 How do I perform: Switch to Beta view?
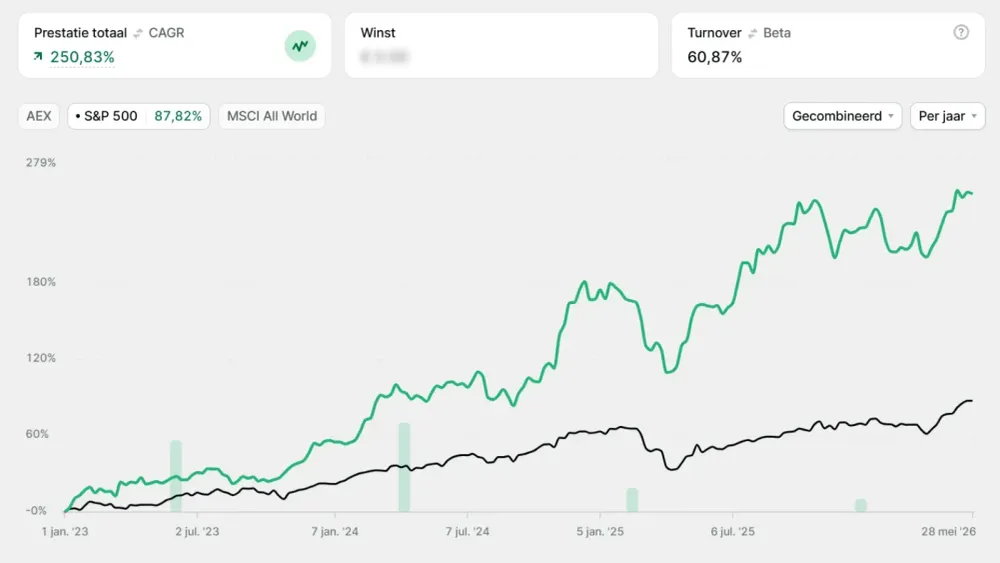pos(777,33)
